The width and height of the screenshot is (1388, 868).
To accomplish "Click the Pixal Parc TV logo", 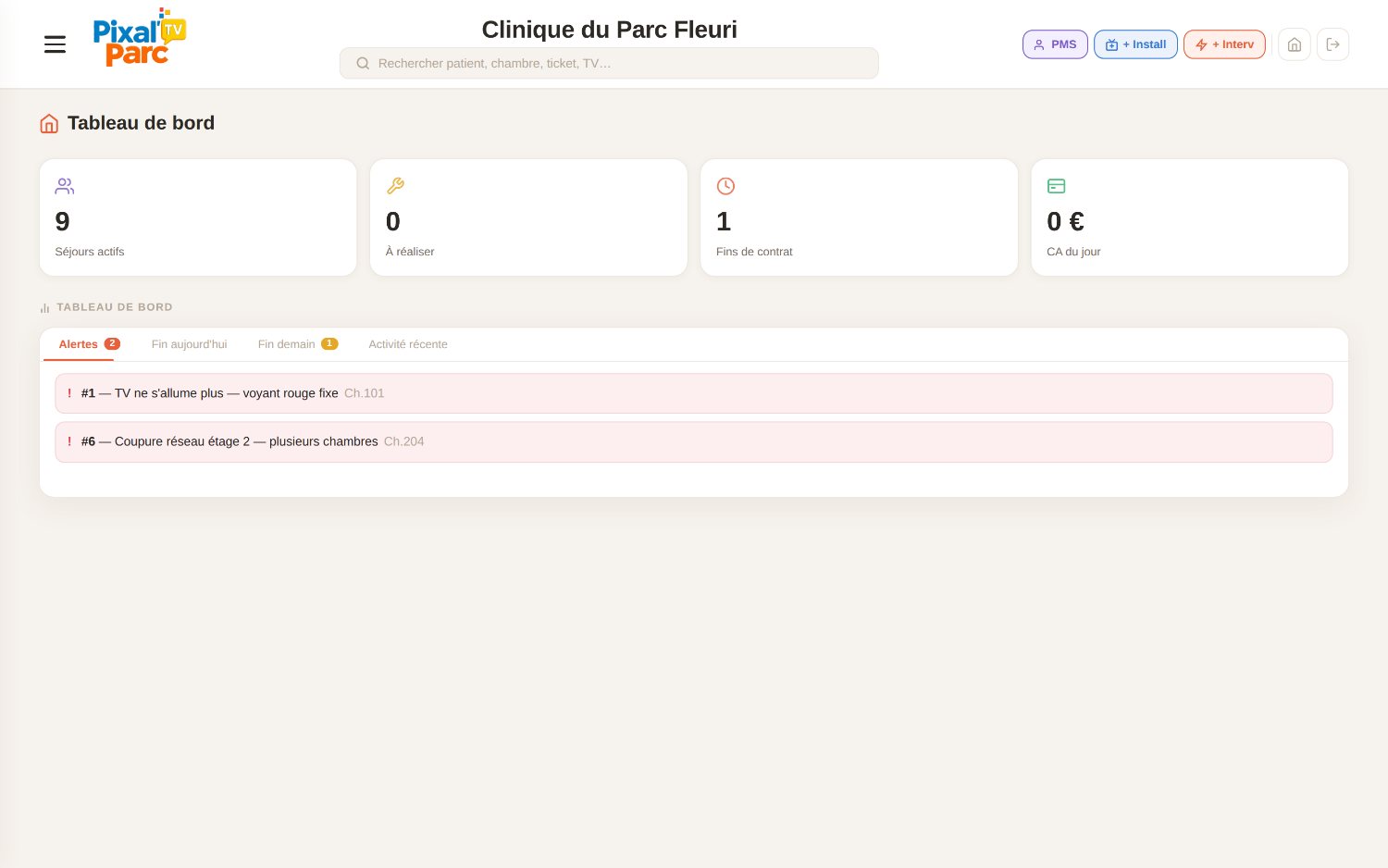I will coord(139,38).
